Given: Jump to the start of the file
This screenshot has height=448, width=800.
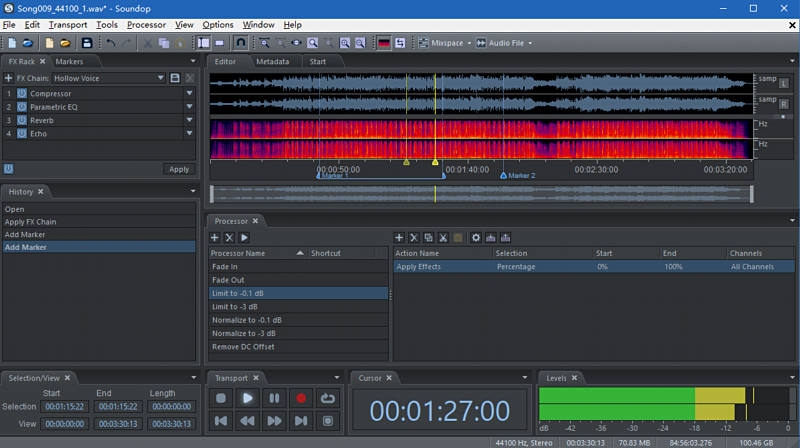Looking at the screenshot, I should (x=221, y=421).
